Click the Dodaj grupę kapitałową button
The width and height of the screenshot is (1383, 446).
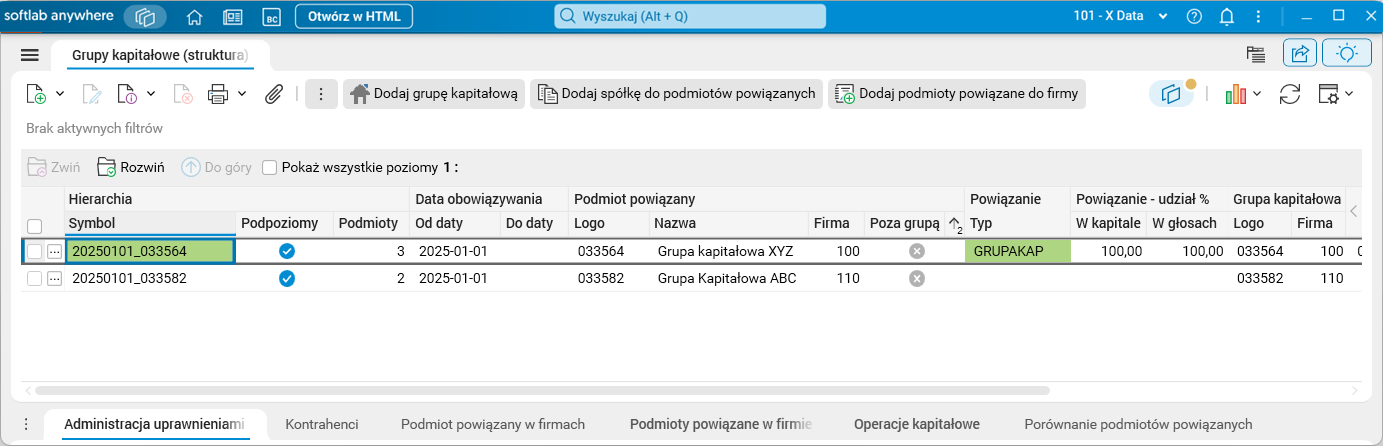click(434, 94)
